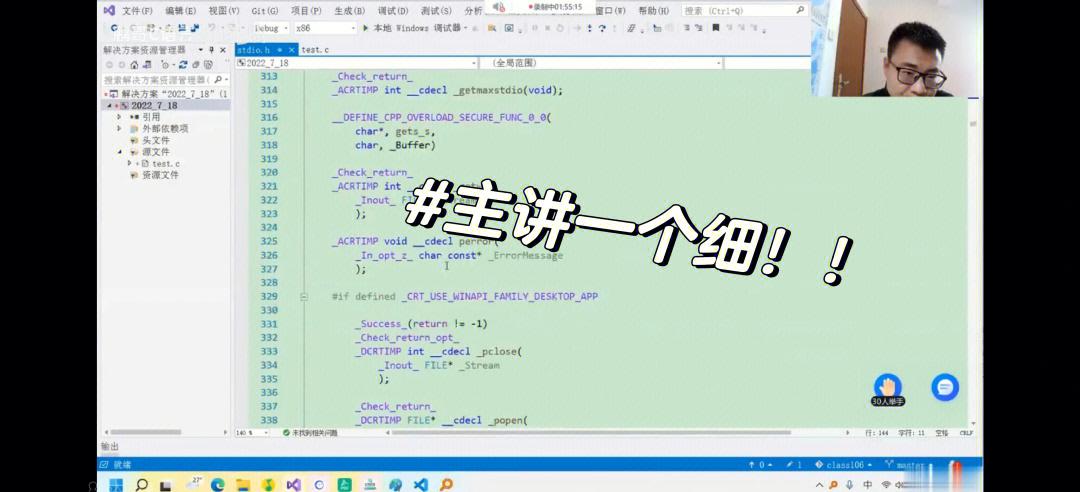Viewport: 1080px width, 492px height.
Task: Start 本地 Windows 调试器
Action: [x=415, y=28]
